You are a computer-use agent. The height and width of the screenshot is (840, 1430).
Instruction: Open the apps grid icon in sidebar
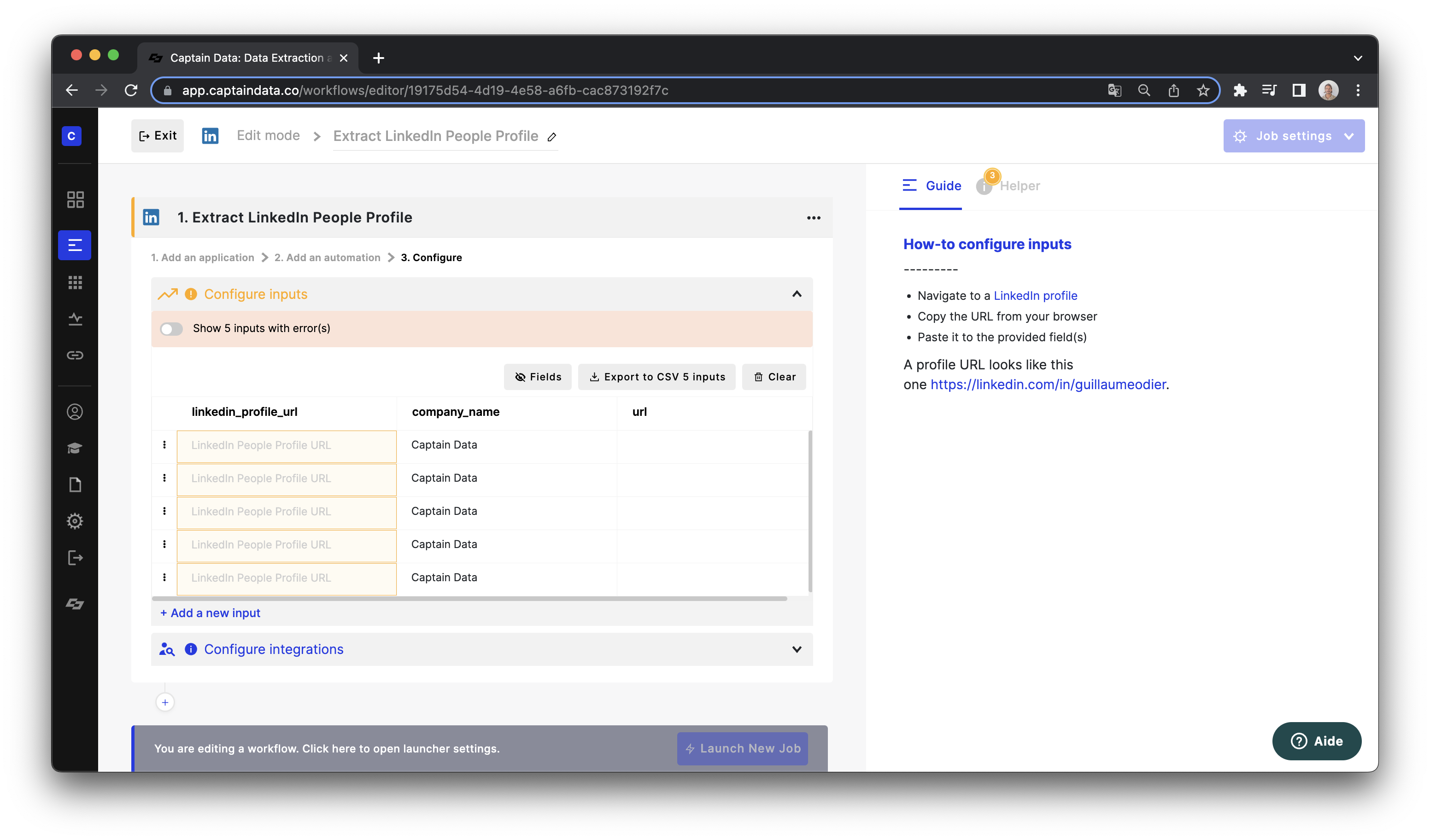point(75,282)
